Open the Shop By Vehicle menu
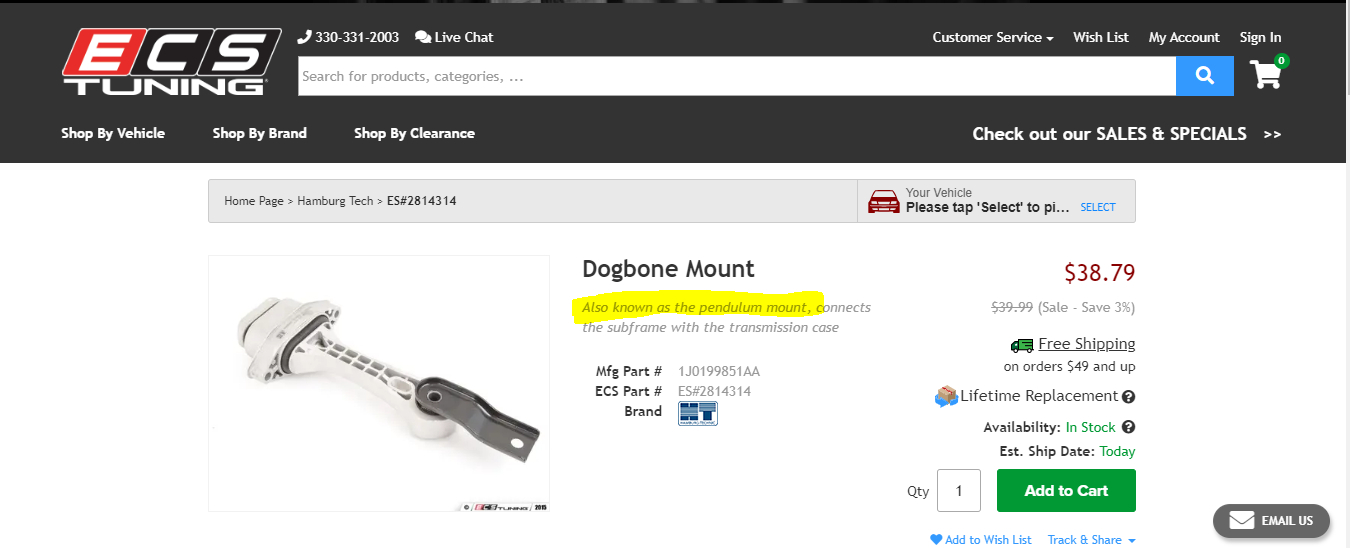Screen dimensions: 1350x548 (x=113, y=133)
